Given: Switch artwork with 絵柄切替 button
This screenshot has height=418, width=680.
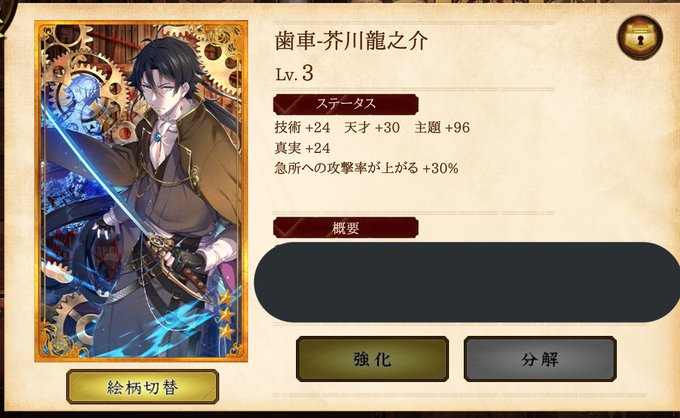Looking at the screenshot, I should coord(142,387).
